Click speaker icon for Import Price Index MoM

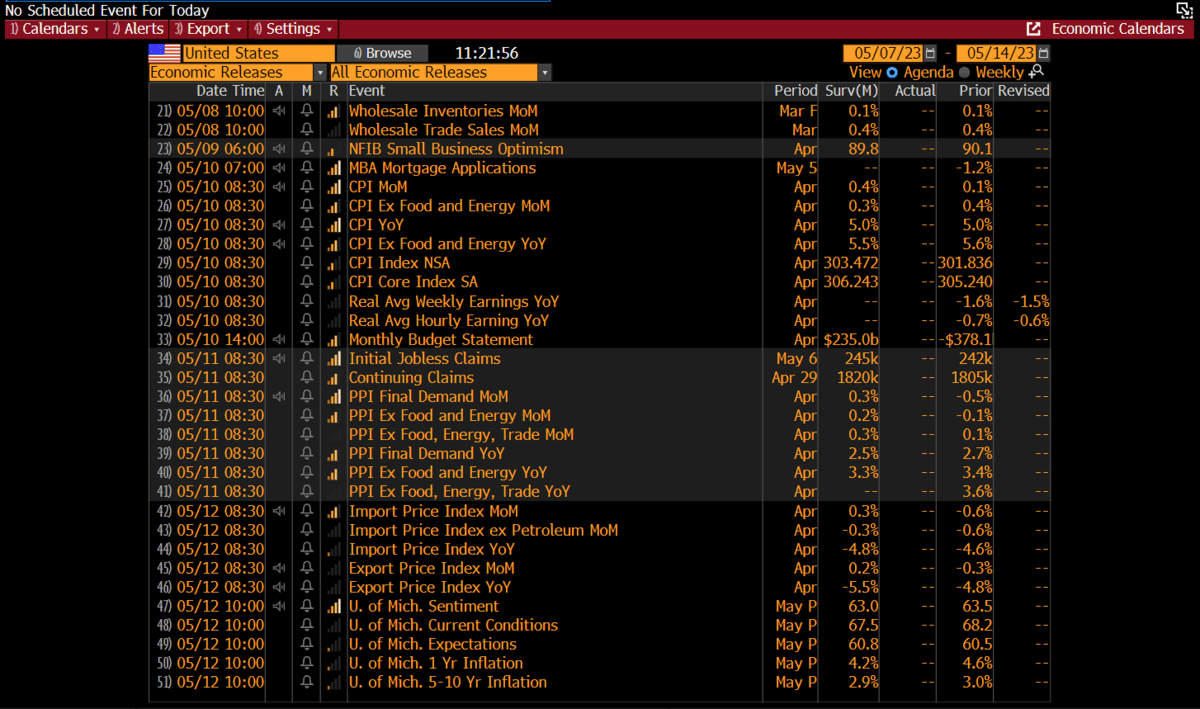[x=279, y=511]
